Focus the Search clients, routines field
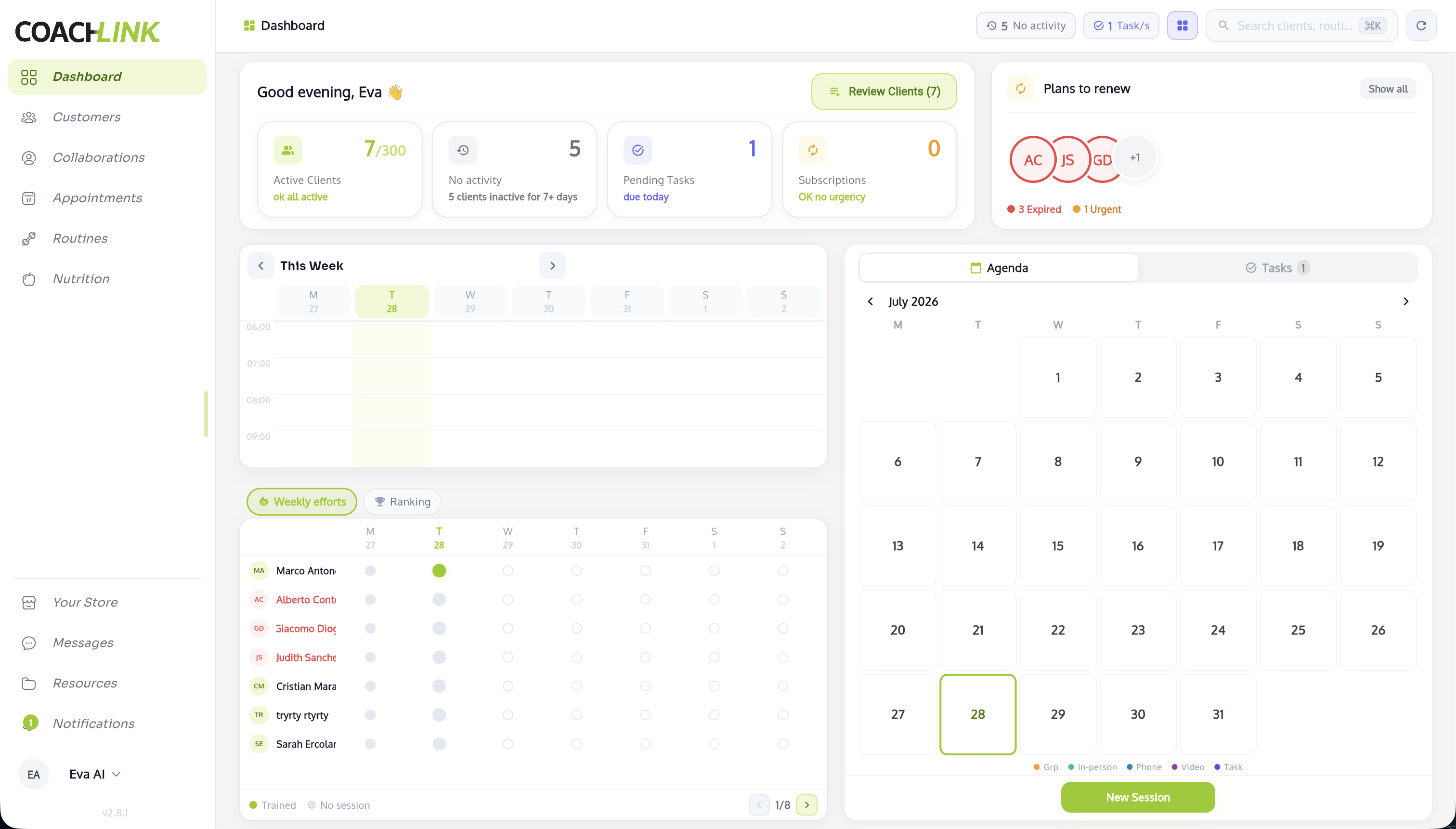 1301,26
